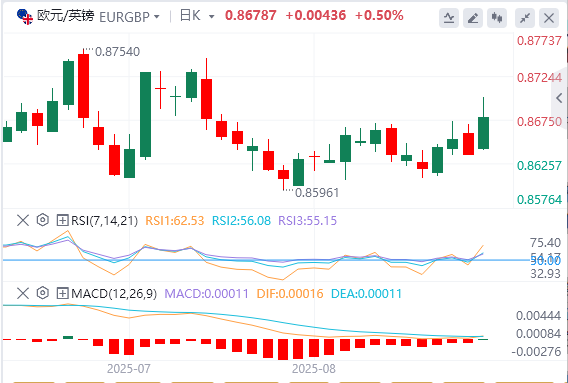Select the 欧元/英镑 pair name

coord(66,16)
